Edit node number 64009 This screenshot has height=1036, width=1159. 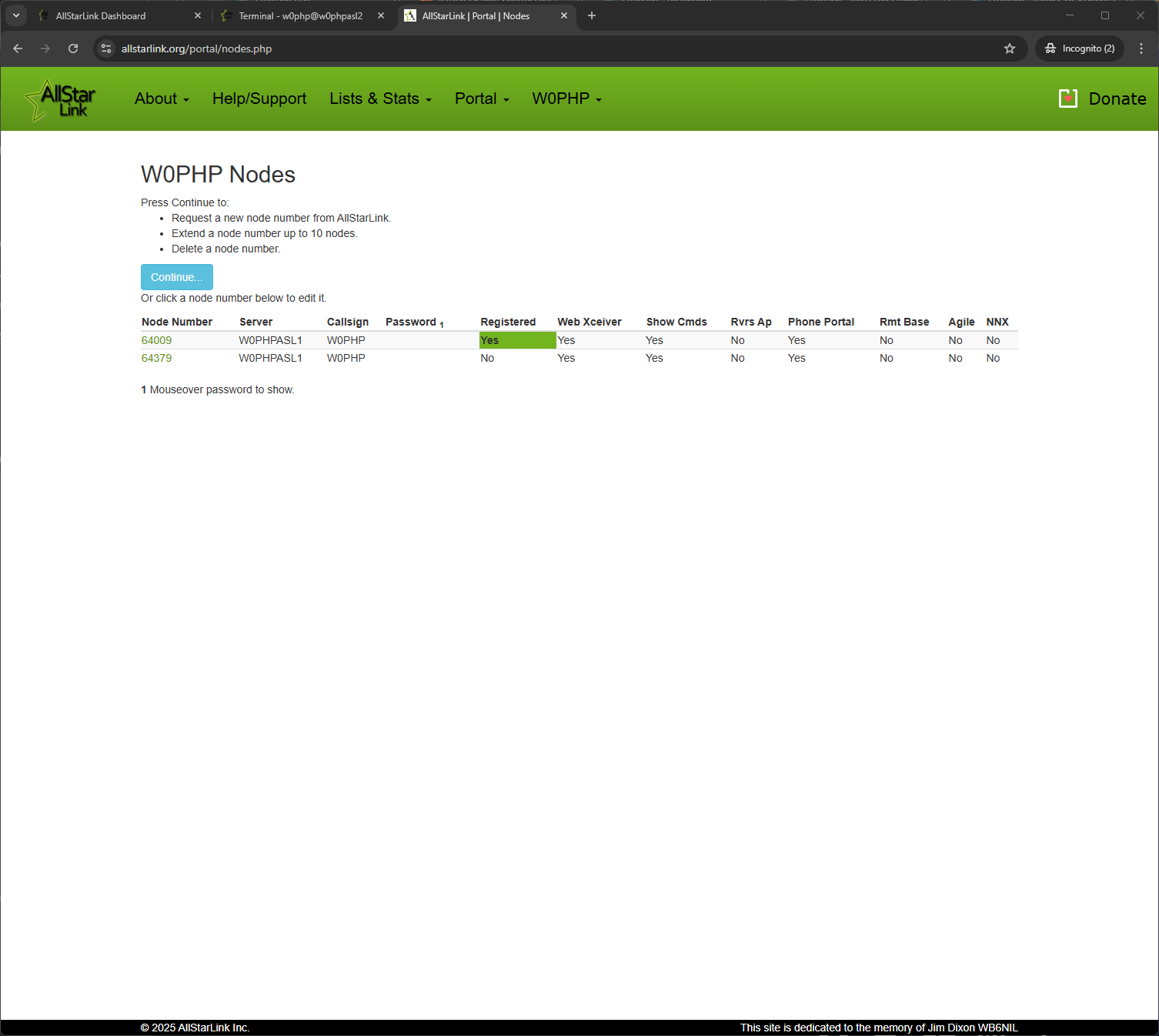pyautogui.click(x=156, y=340)
